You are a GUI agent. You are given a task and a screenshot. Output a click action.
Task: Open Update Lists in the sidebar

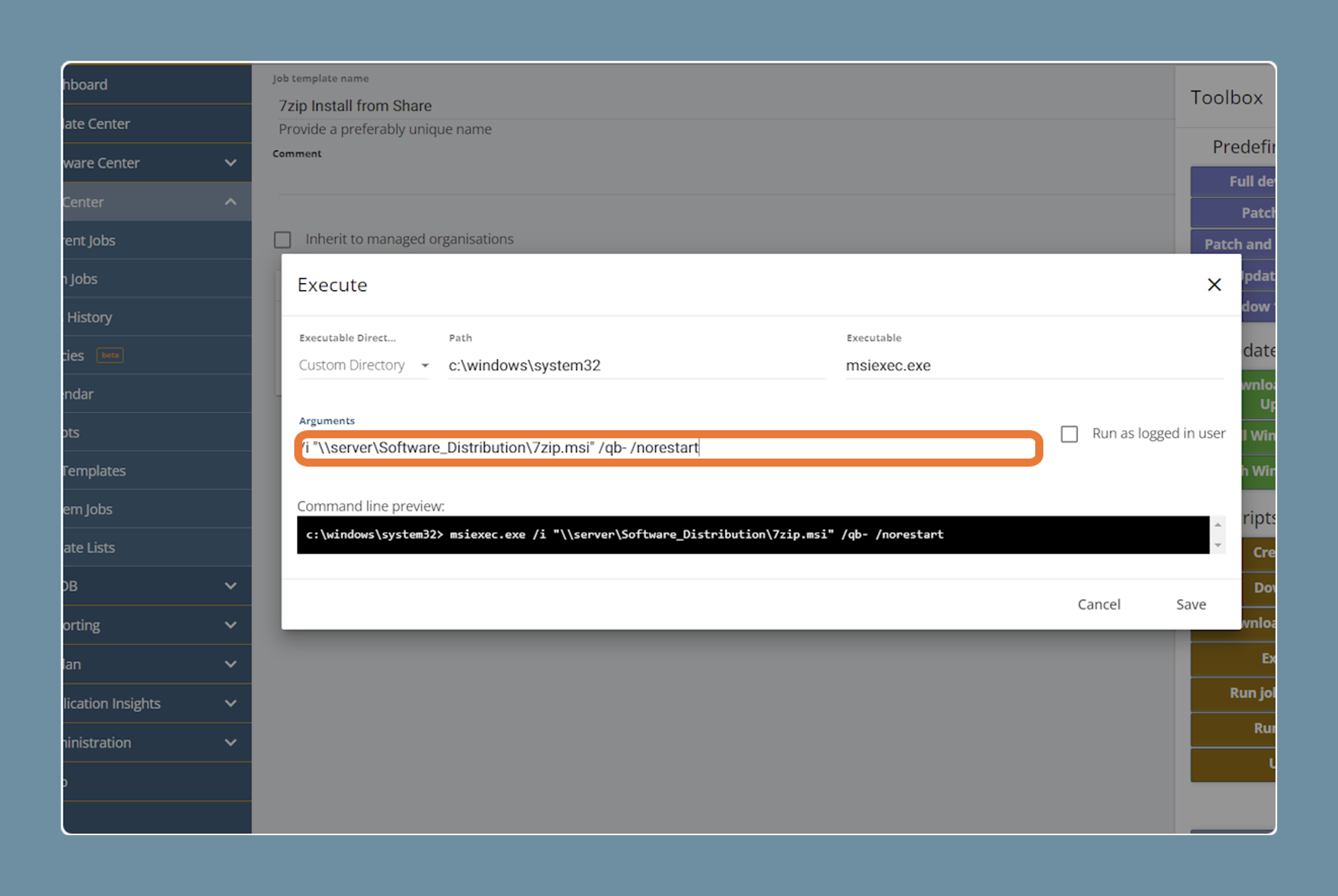tap(157, 547)
